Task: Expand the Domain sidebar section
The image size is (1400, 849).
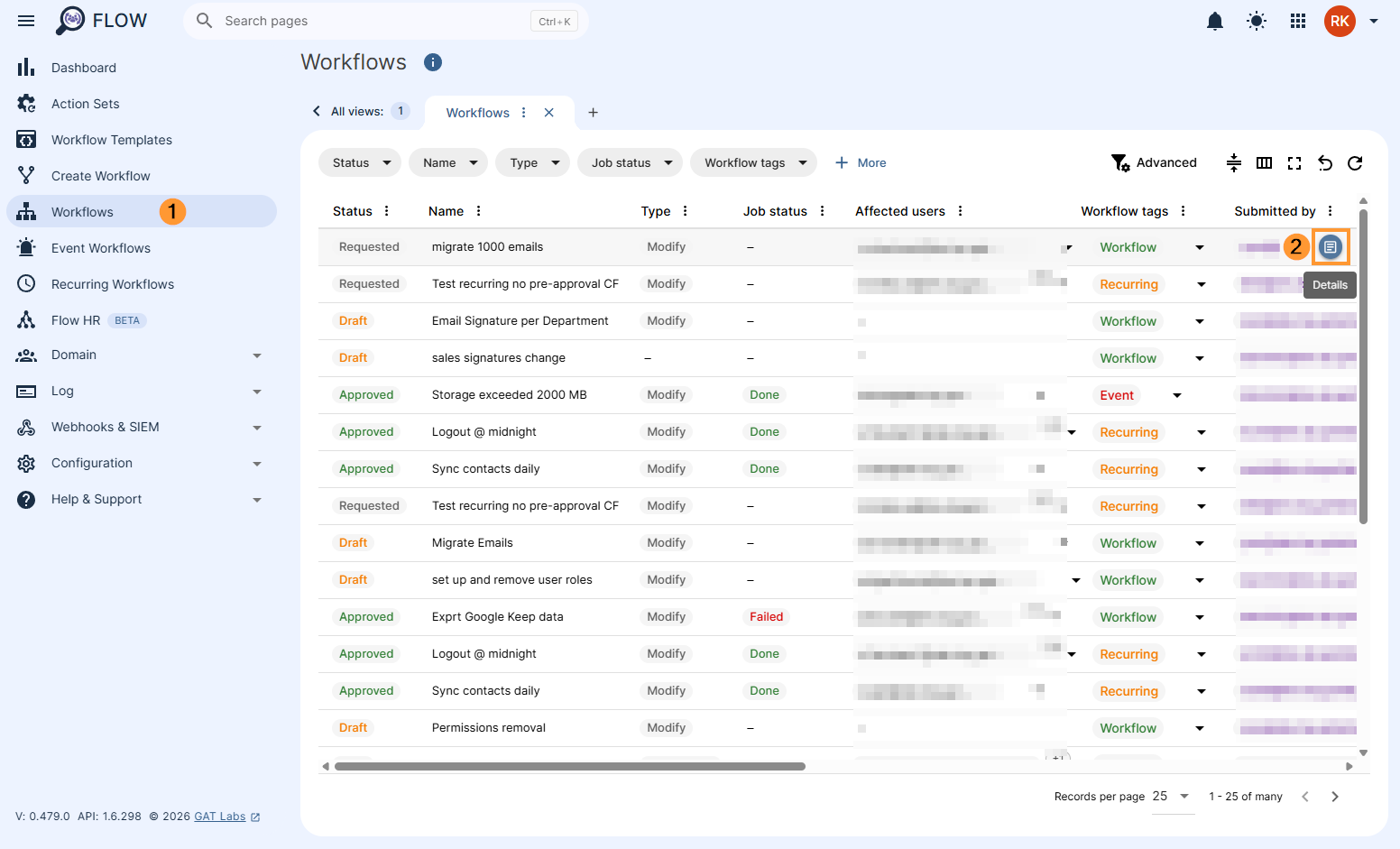Action: [142, 355]
